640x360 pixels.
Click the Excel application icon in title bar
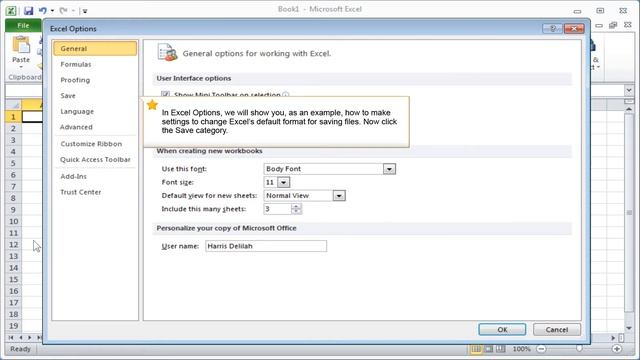(11, 11)
